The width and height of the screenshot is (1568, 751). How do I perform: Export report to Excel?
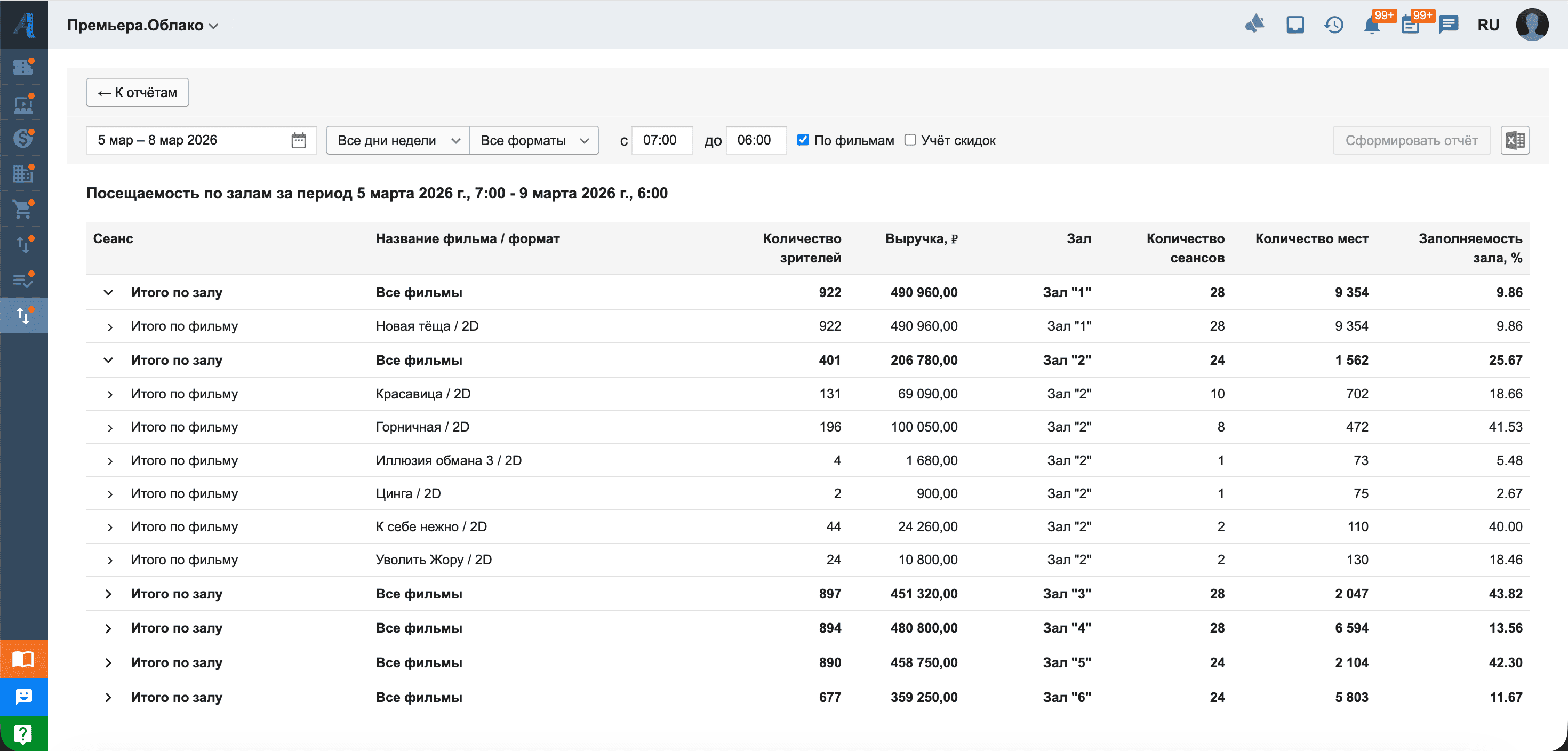(1515, 141)
